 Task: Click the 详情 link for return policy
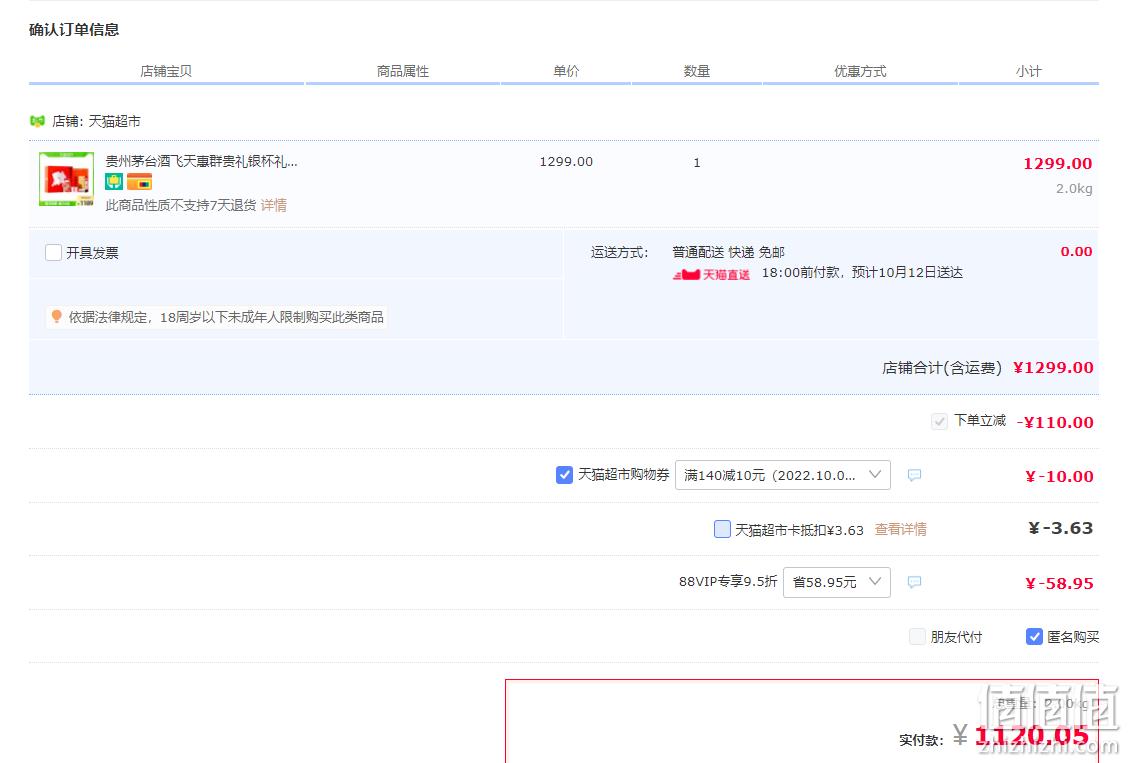273,205
